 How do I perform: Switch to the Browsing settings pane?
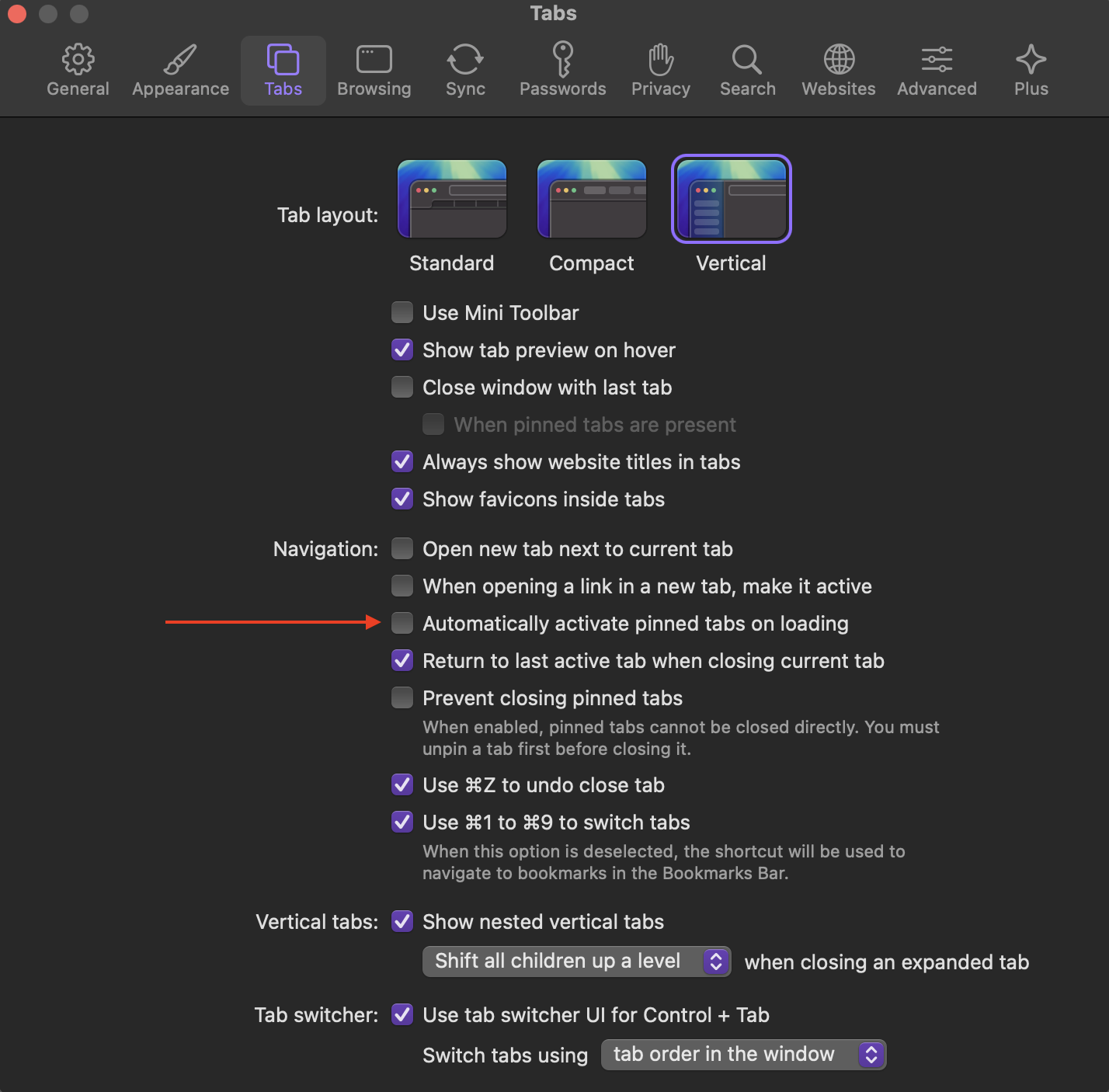pyautogui.click(x=374, y=60)
